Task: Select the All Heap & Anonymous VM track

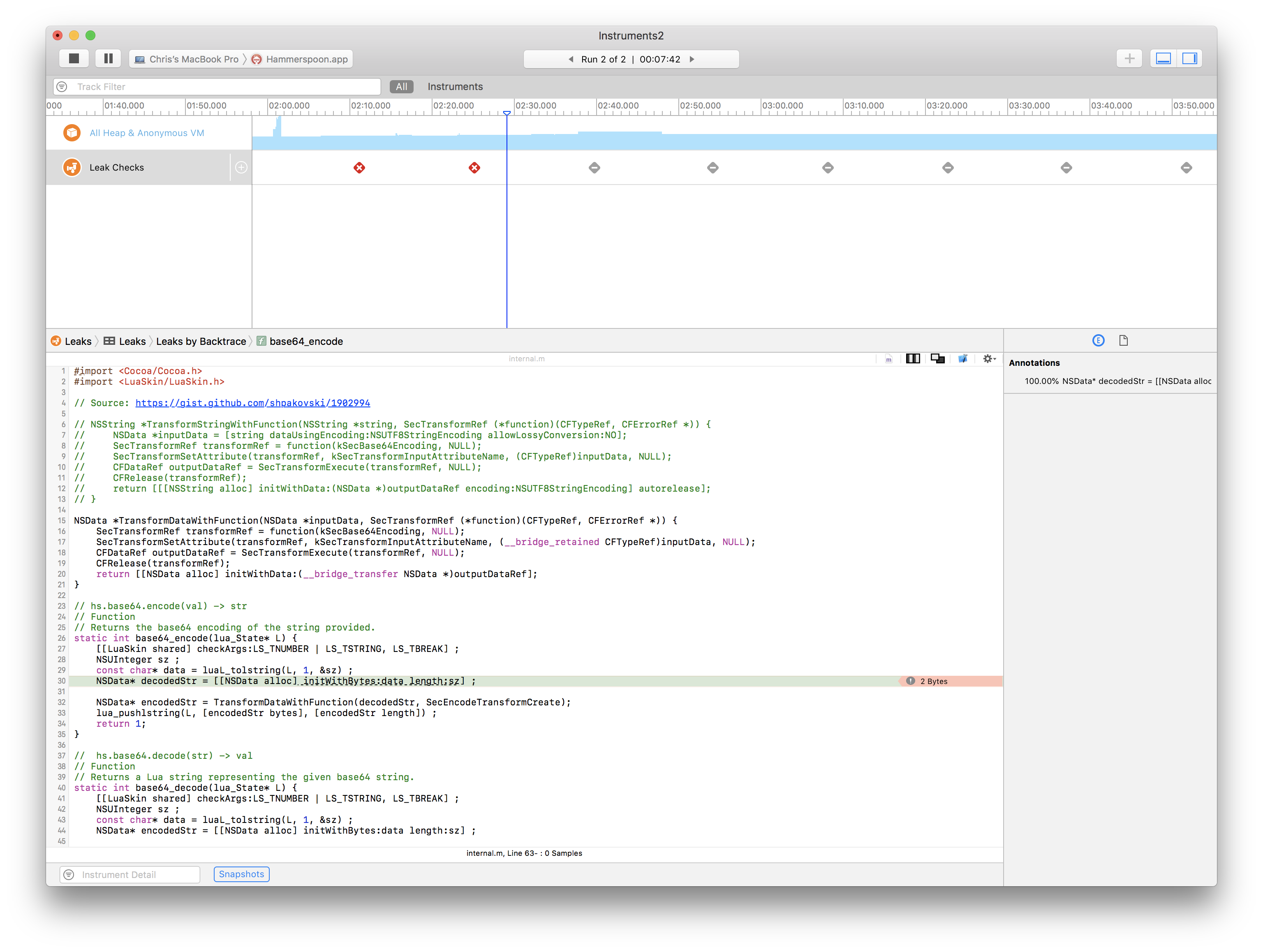Action: pos(149,133)
